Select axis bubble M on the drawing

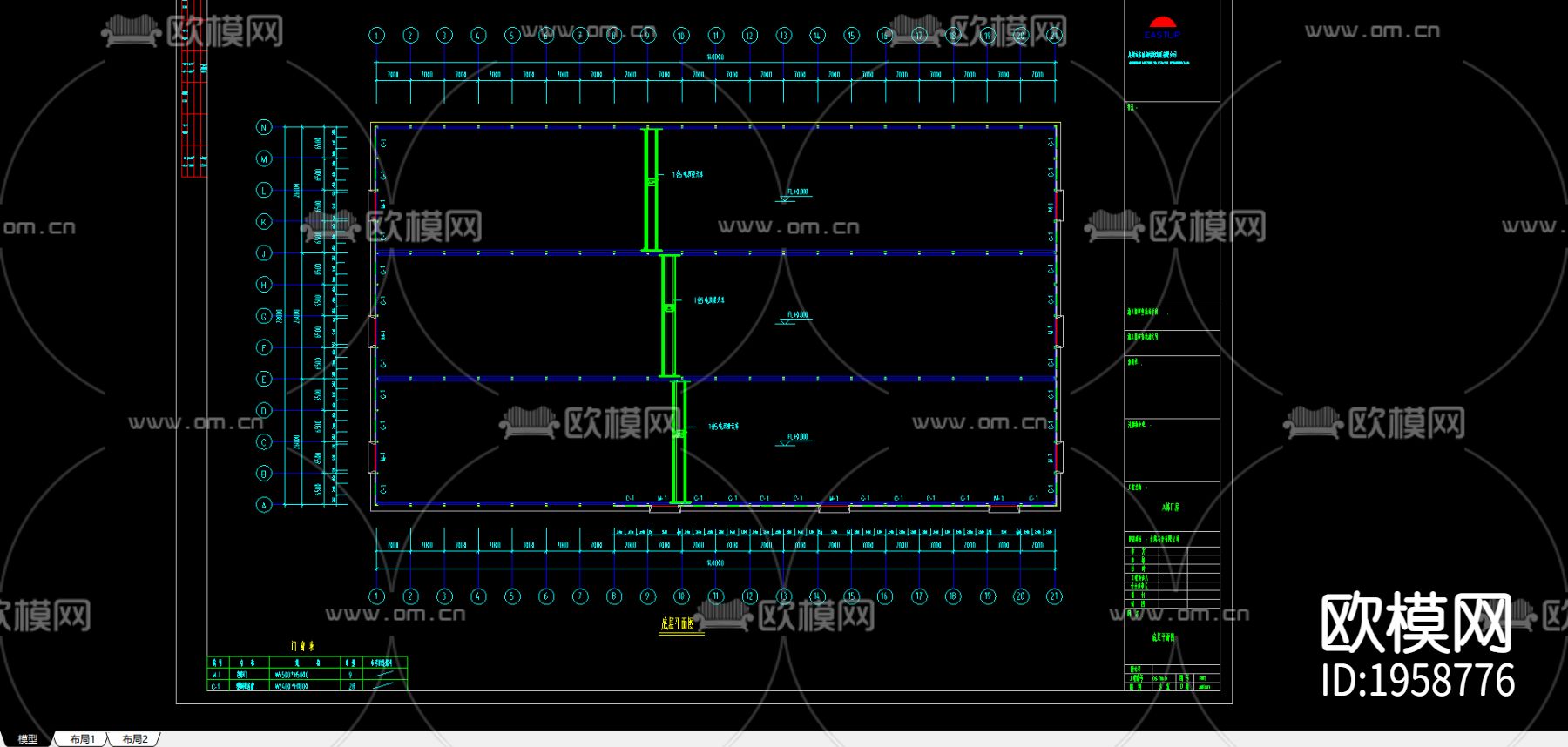(264, 158)
